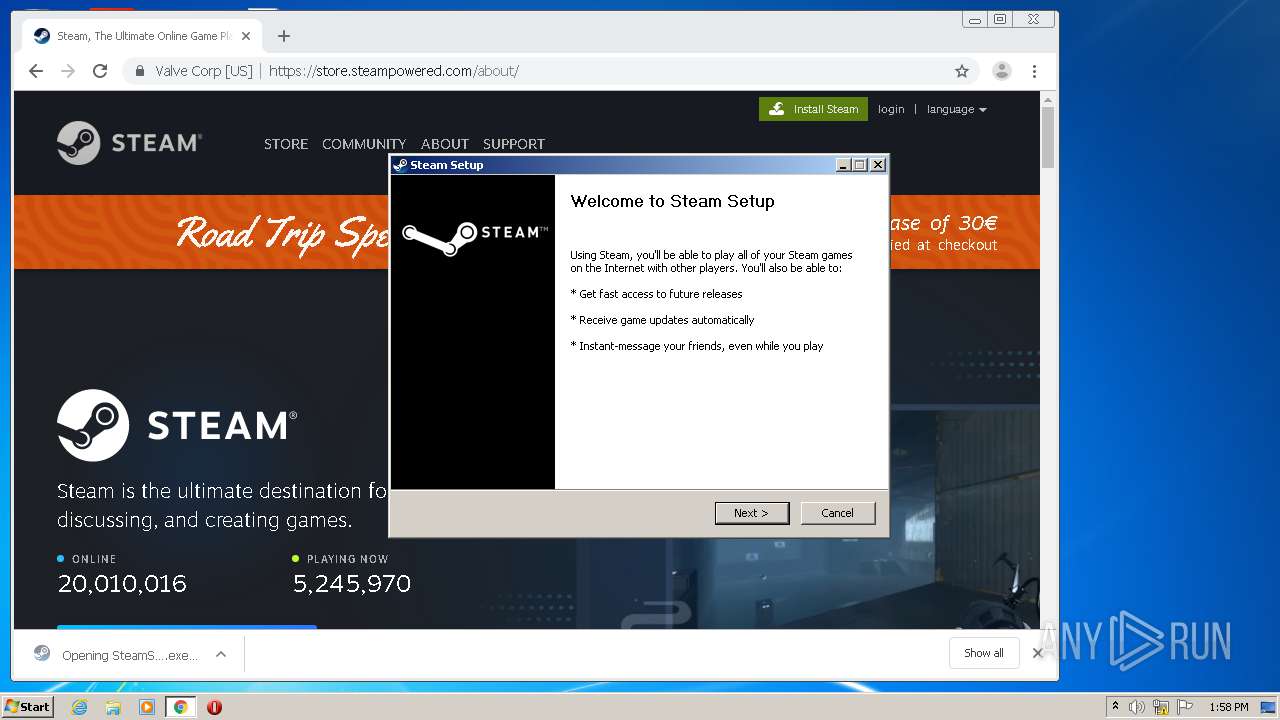
Task: Click the PLAYING NOW count 5,245,970
Action: click(x=352, y=584)
